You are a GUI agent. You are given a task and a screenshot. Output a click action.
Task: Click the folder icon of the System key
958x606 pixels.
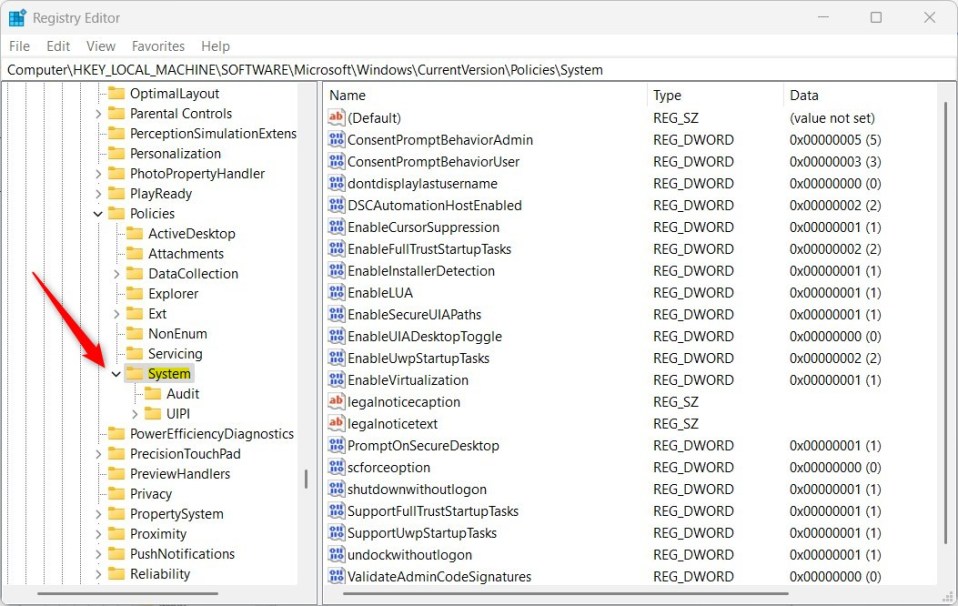coord(134,373)
